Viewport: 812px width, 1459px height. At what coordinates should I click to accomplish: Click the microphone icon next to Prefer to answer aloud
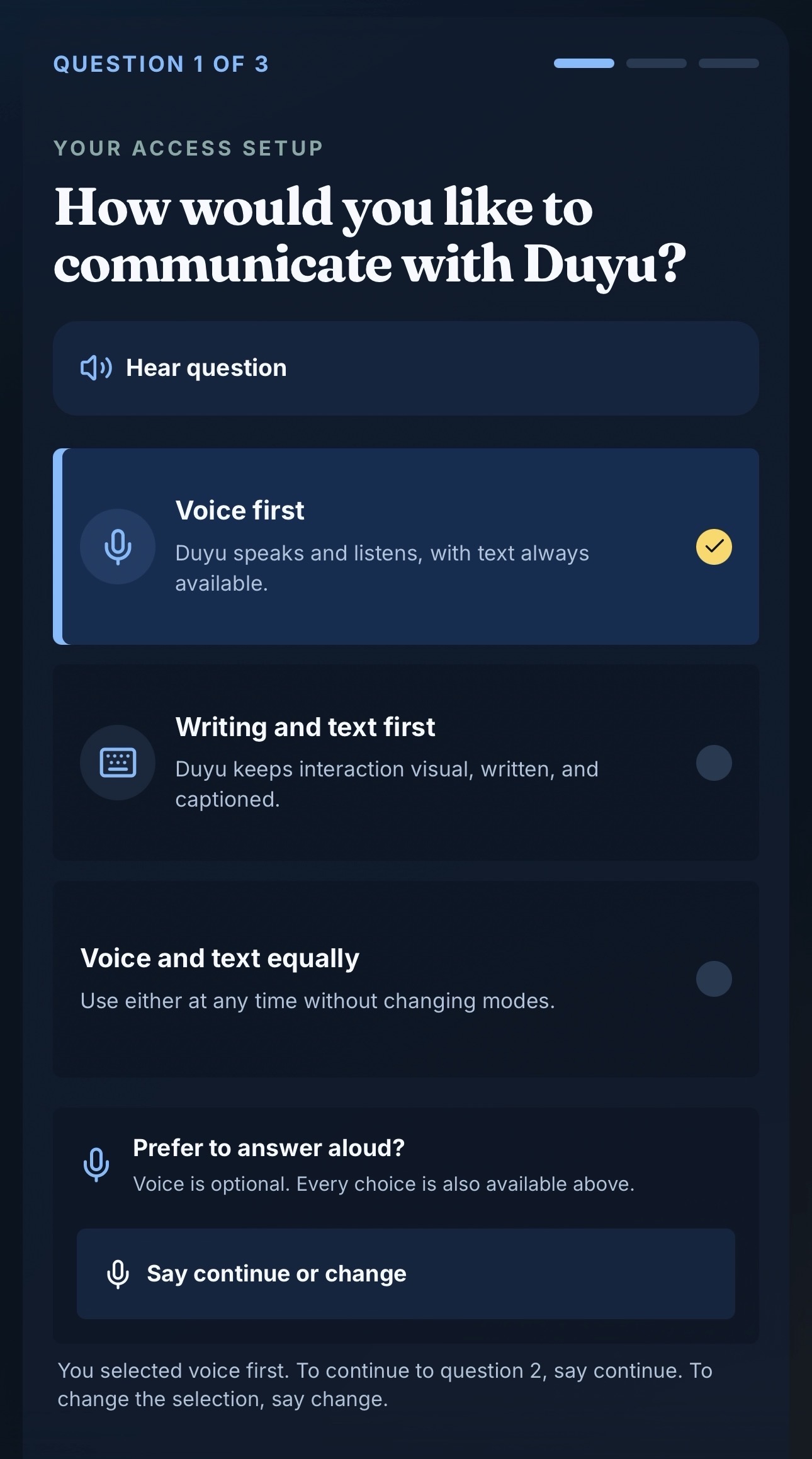point(96,1165)
